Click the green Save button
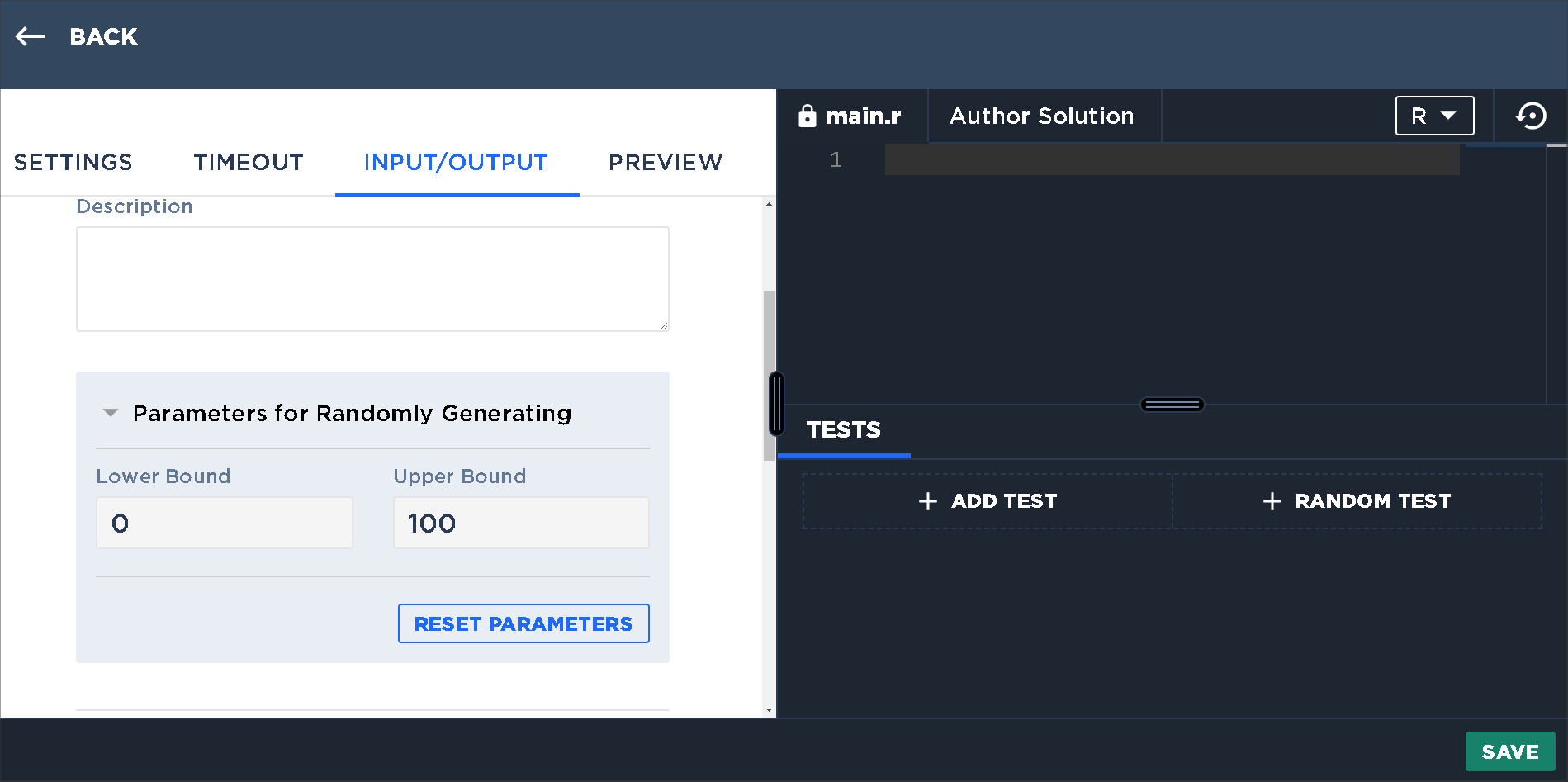 (1509, 751)
